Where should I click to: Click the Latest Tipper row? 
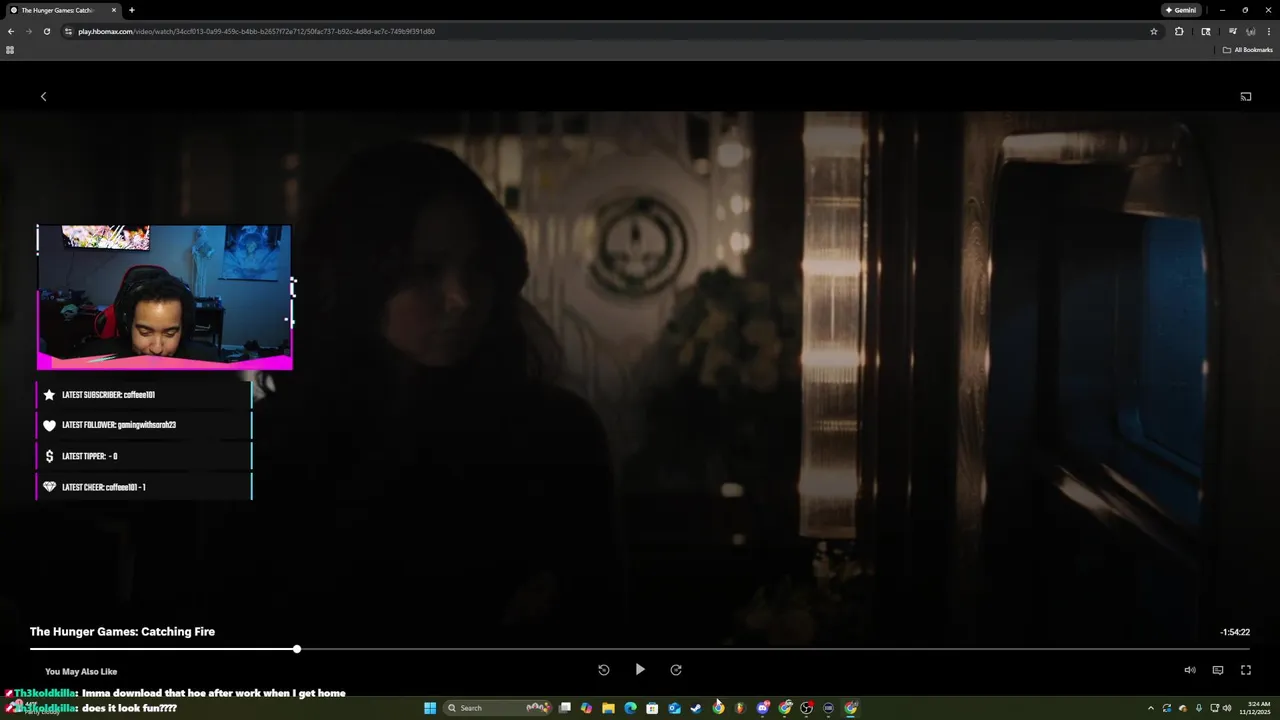click(145, 456)
